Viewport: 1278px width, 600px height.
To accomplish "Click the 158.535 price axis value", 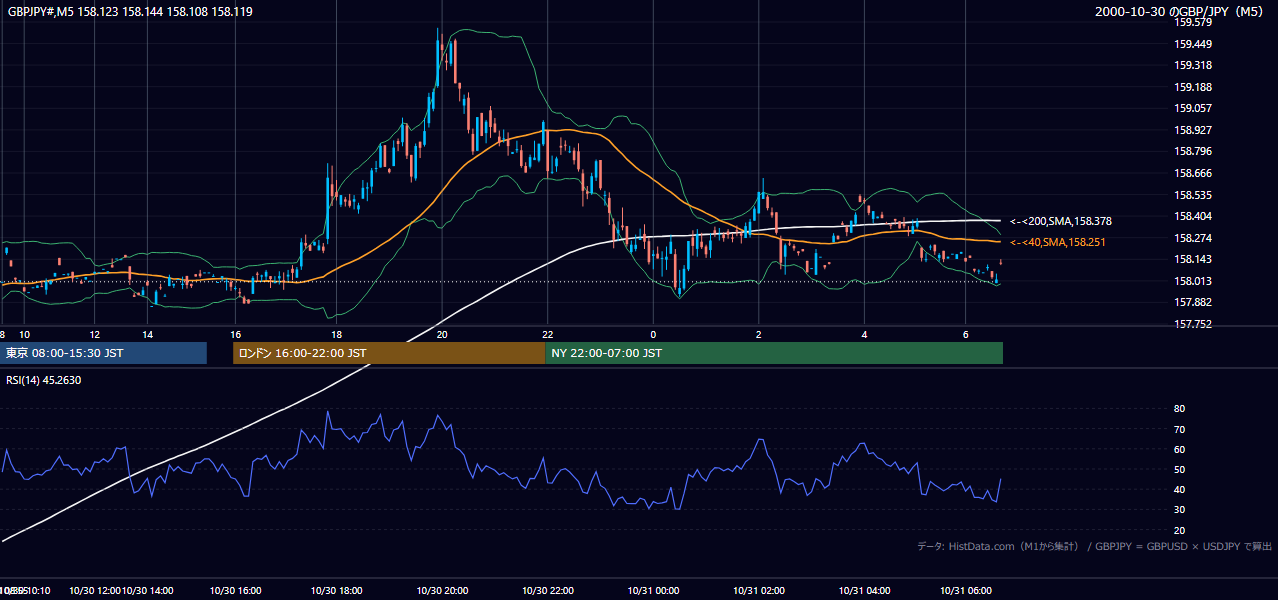I will (x=1193, y=195).
